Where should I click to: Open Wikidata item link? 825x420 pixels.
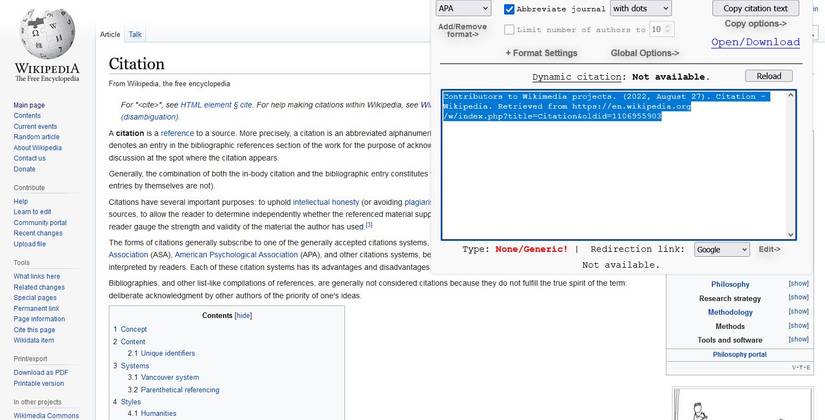tap(34, 341)
